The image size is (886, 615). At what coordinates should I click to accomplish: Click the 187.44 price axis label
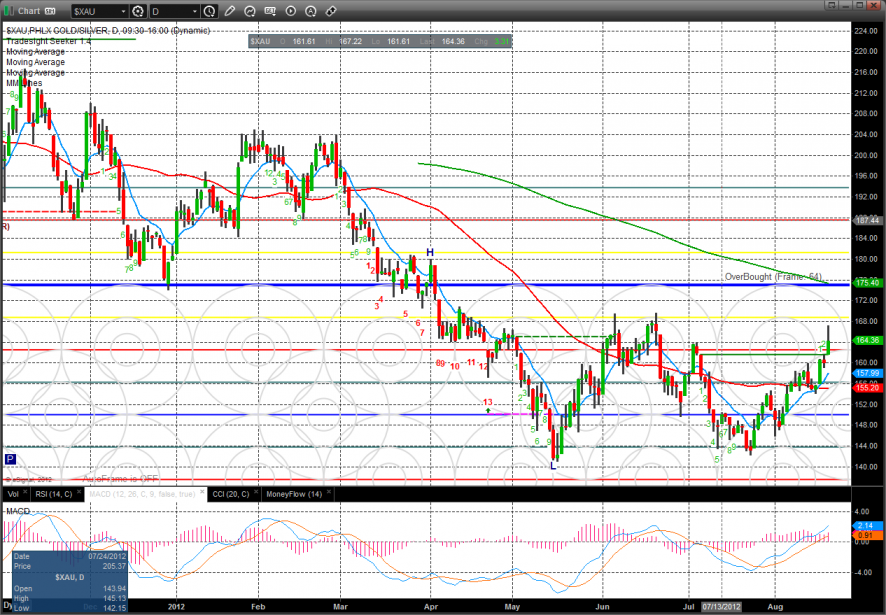click(867, 220)
